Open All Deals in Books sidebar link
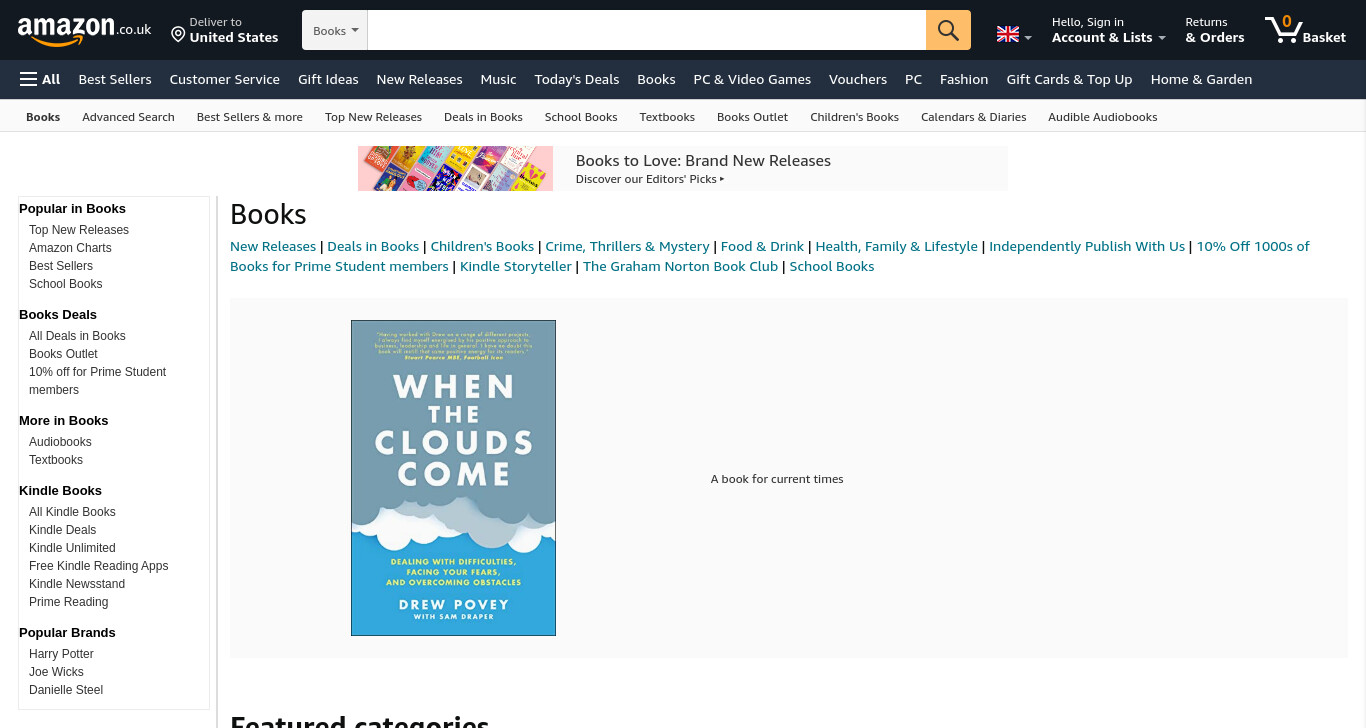This screenshot has height=728, width=1366. point(77,336)
